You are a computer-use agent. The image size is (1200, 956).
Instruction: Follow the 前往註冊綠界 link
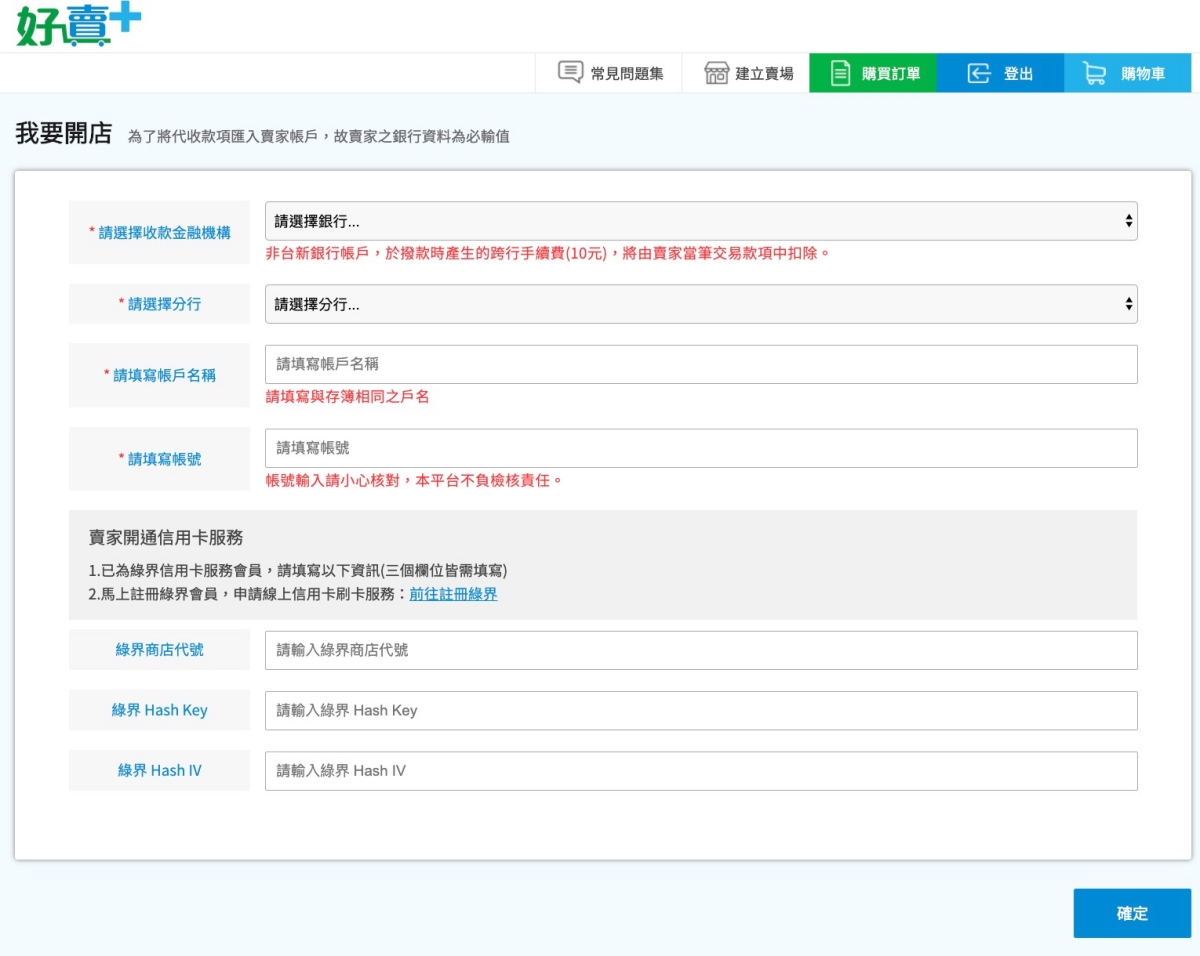(x=453, y=594)
